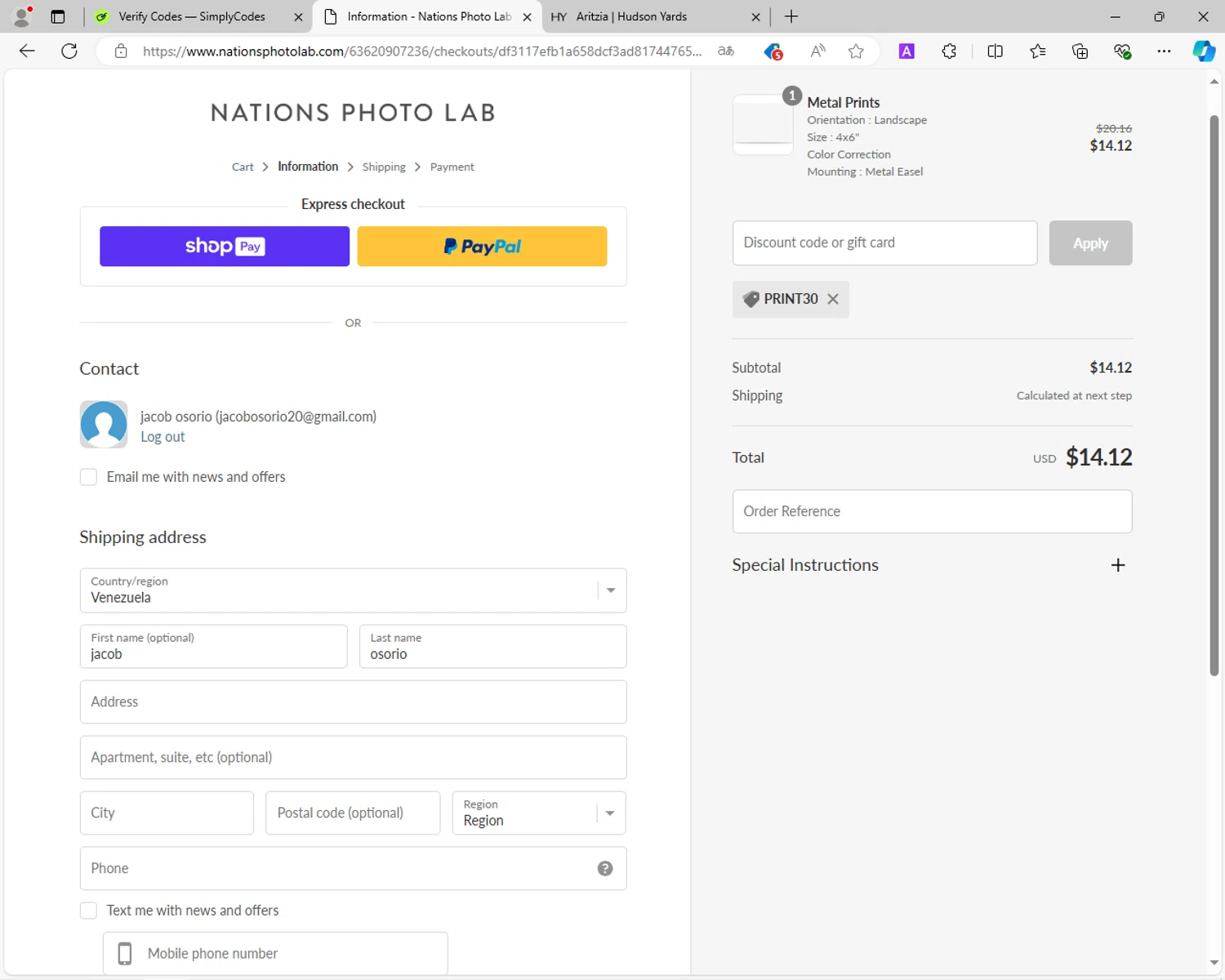Click the Apartment, suite field
Screen dimensions: 1225x980
[353, 757]
